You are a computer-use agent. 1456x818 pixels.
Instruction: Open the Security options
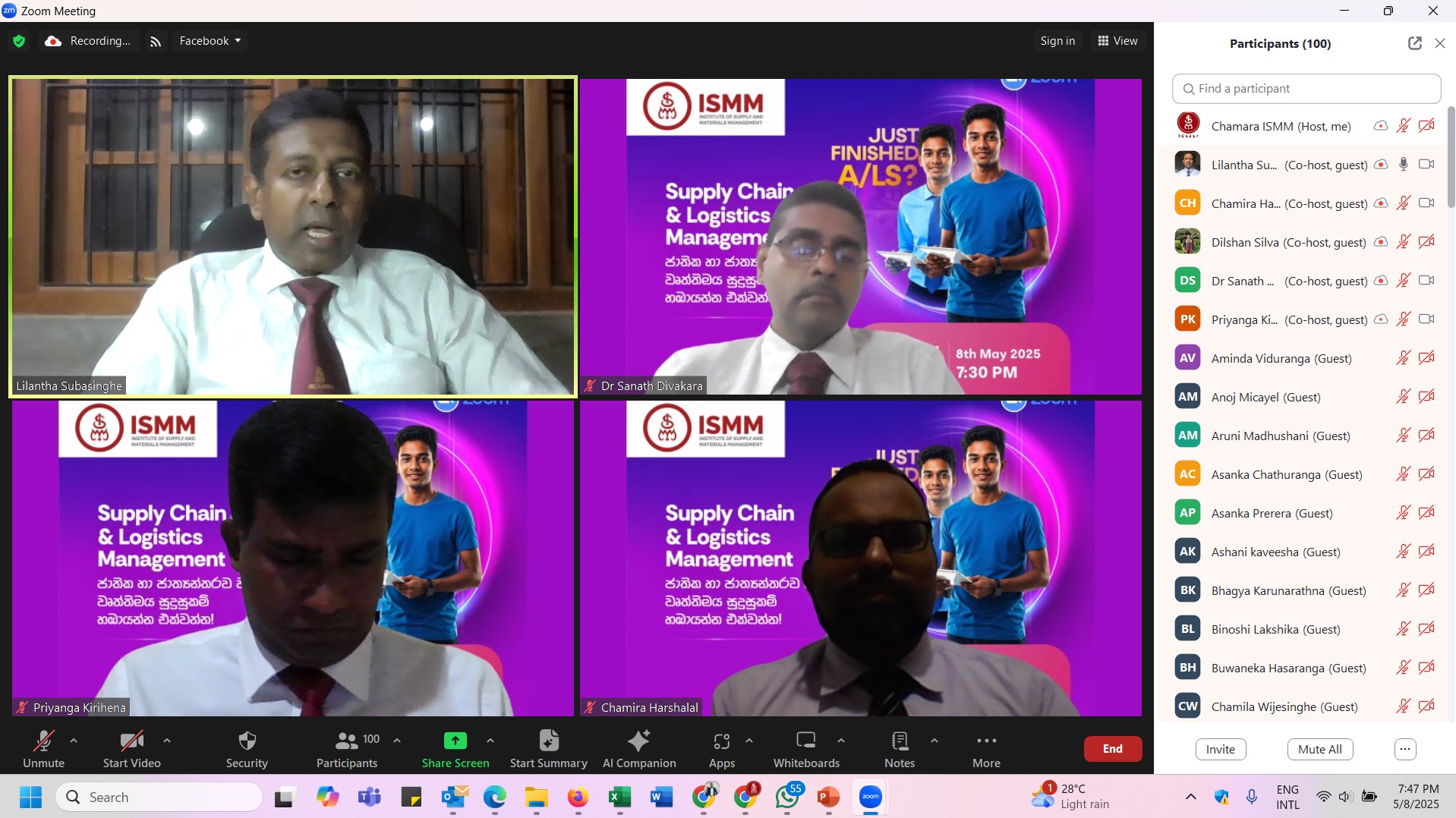[x=247, y=748]
